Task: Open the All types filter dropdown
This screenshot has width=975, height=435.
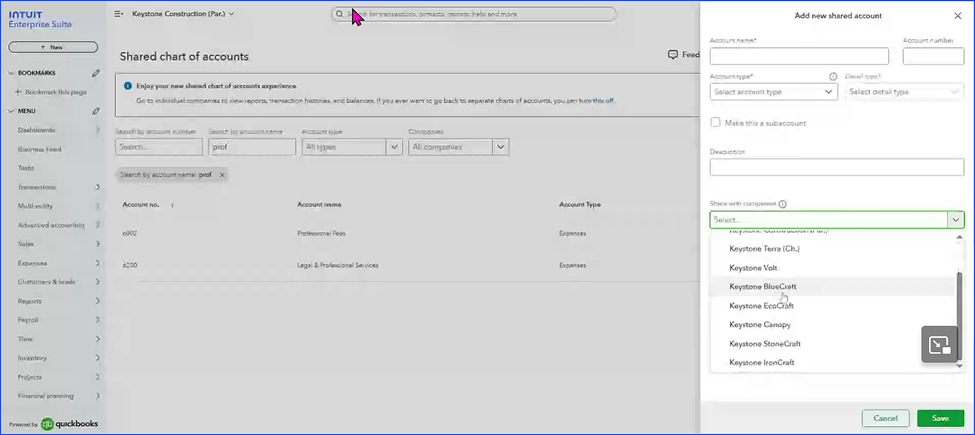Action: click(352, 147)
